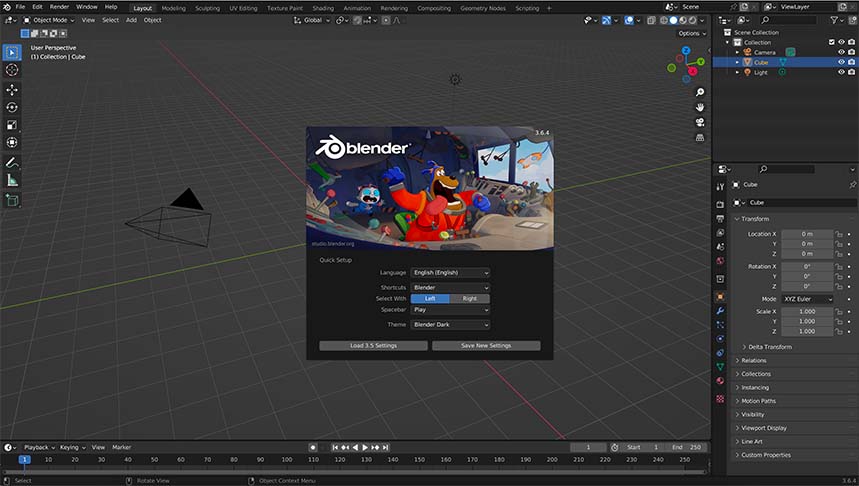Disable Cube in renders via camera icon

pyautogui.click(x=851, y=62)
